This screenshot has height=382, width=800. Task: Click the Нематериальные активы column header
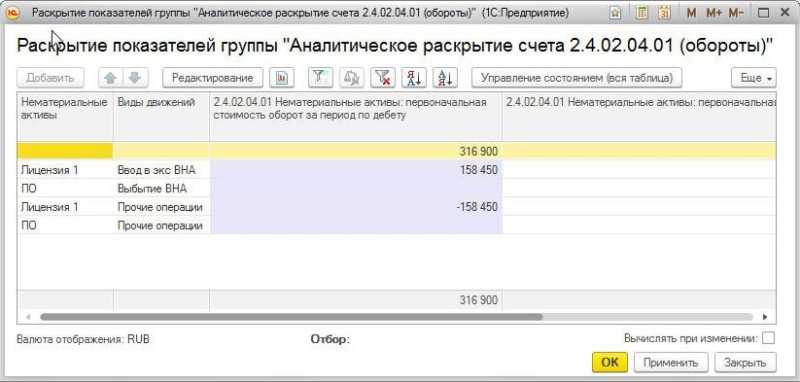pyautogui.click(x=65, y=116)
